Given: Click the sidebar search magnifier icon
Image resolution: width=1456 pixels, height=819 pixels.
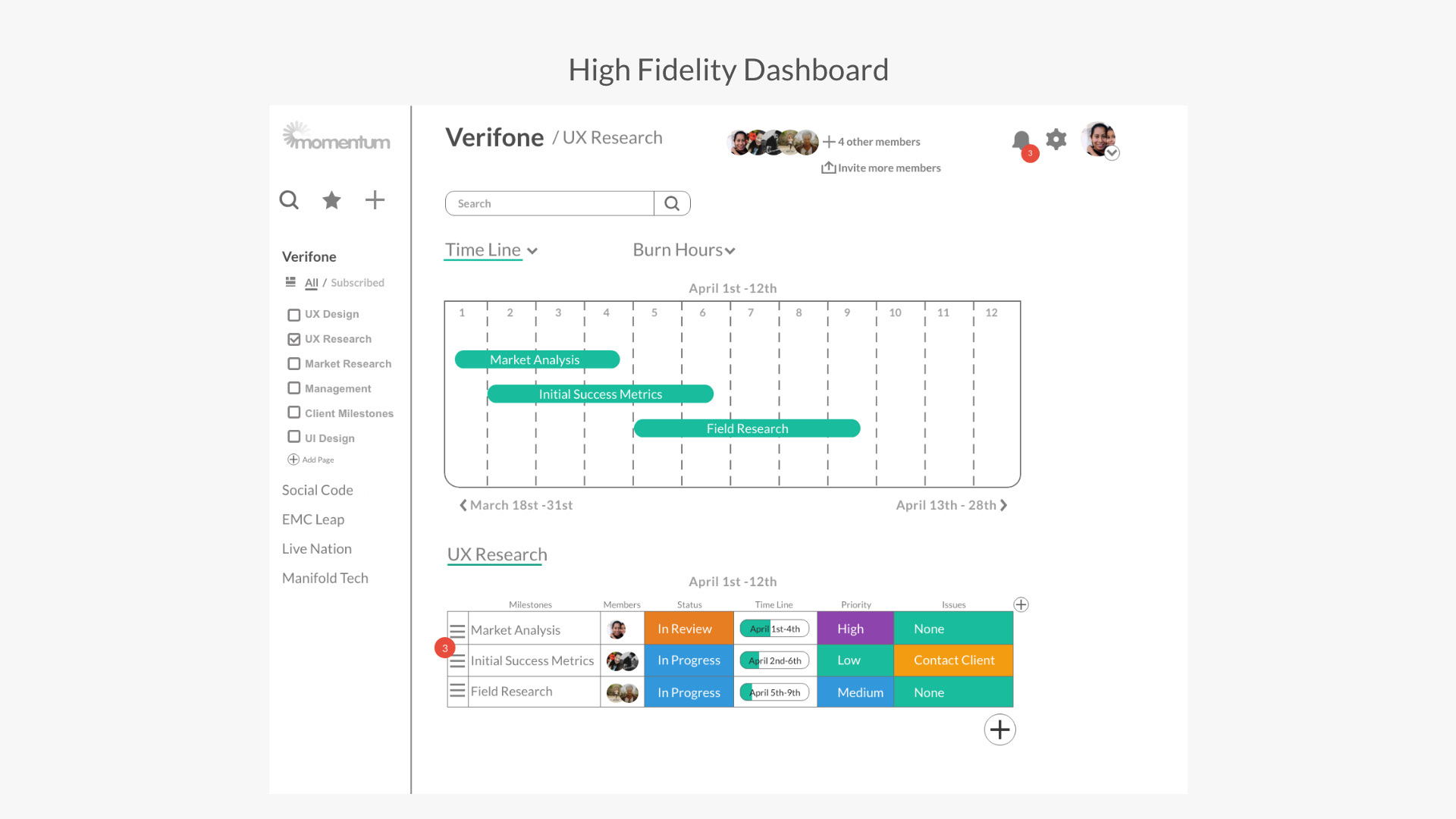Looking at the screenshot, I should (289, 200).
